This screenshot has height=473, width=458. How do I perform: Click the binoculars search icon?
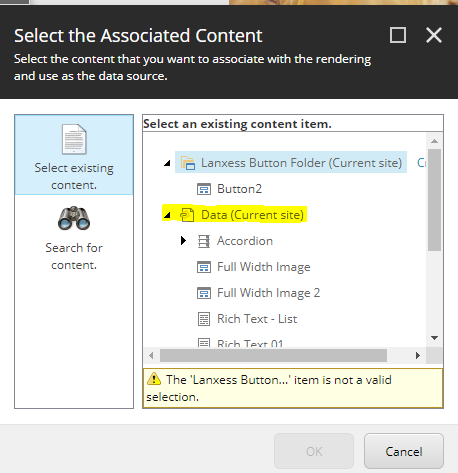click(x=74, y=218)
